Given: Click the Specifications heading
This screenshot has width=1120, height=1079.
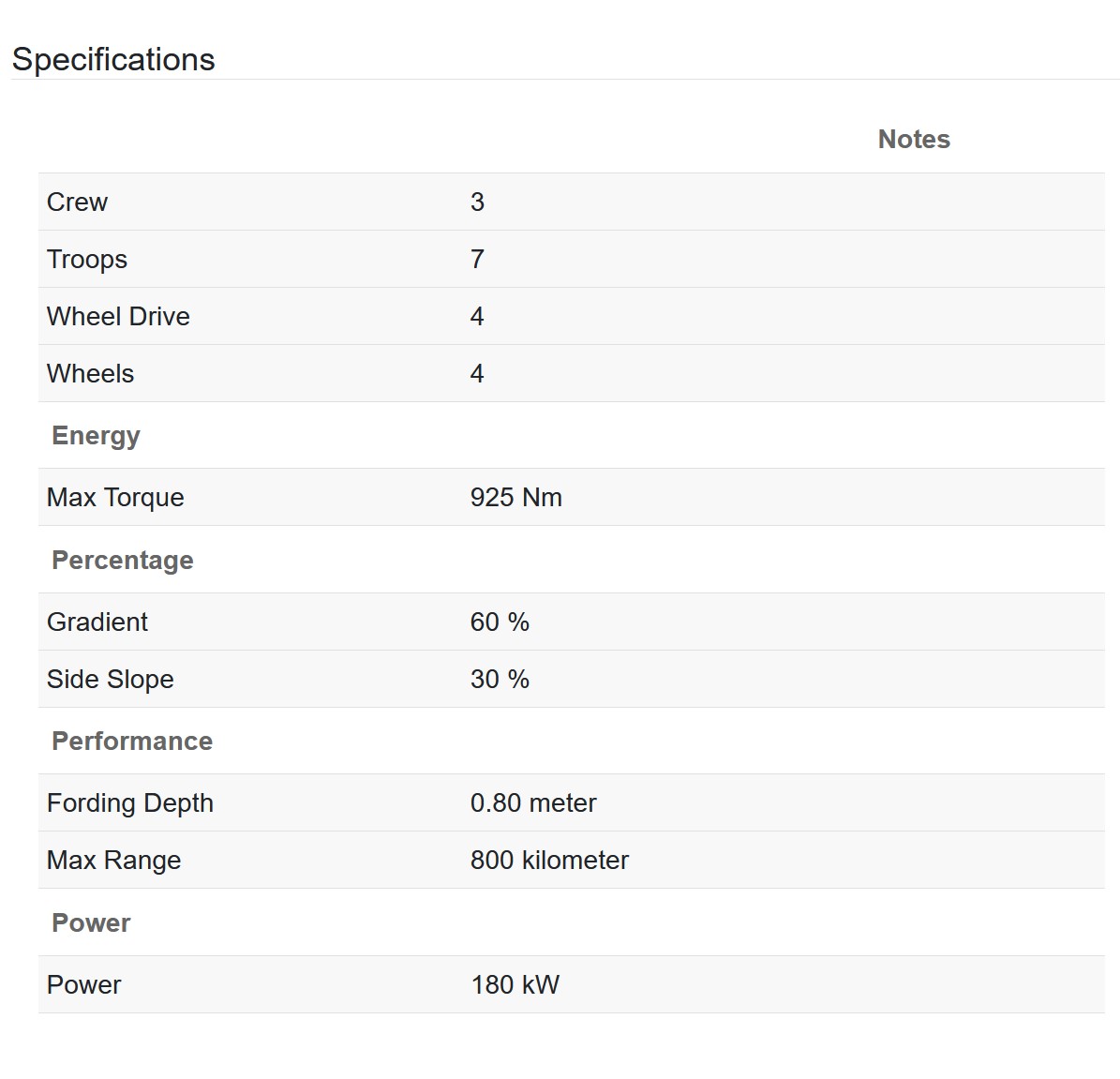Looking at the screenshot, I should point(112,59).
